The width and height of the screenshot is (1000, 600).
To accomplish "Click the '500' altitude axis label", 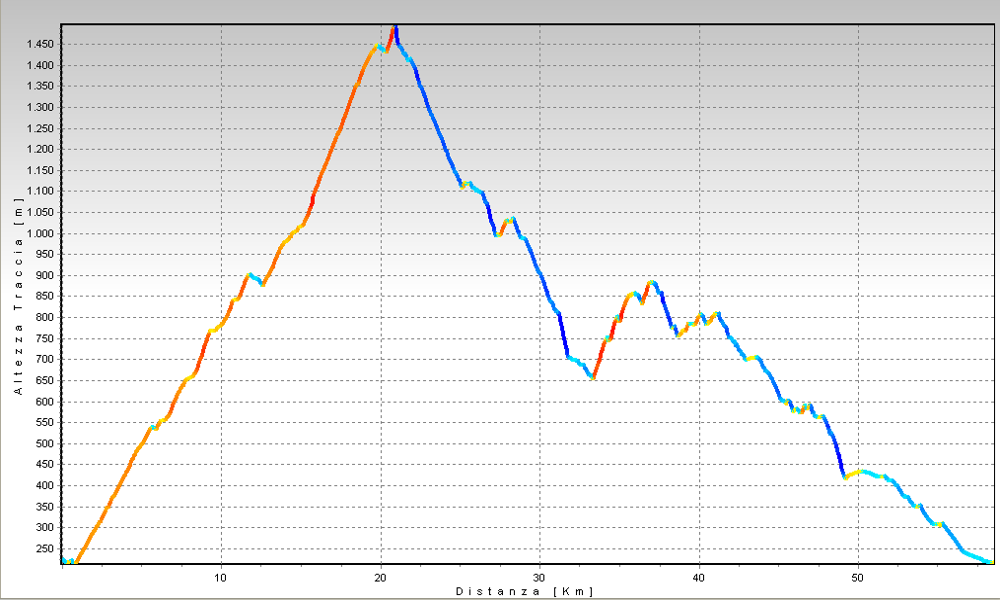I will pyautogui.click(x=44, y=444).
